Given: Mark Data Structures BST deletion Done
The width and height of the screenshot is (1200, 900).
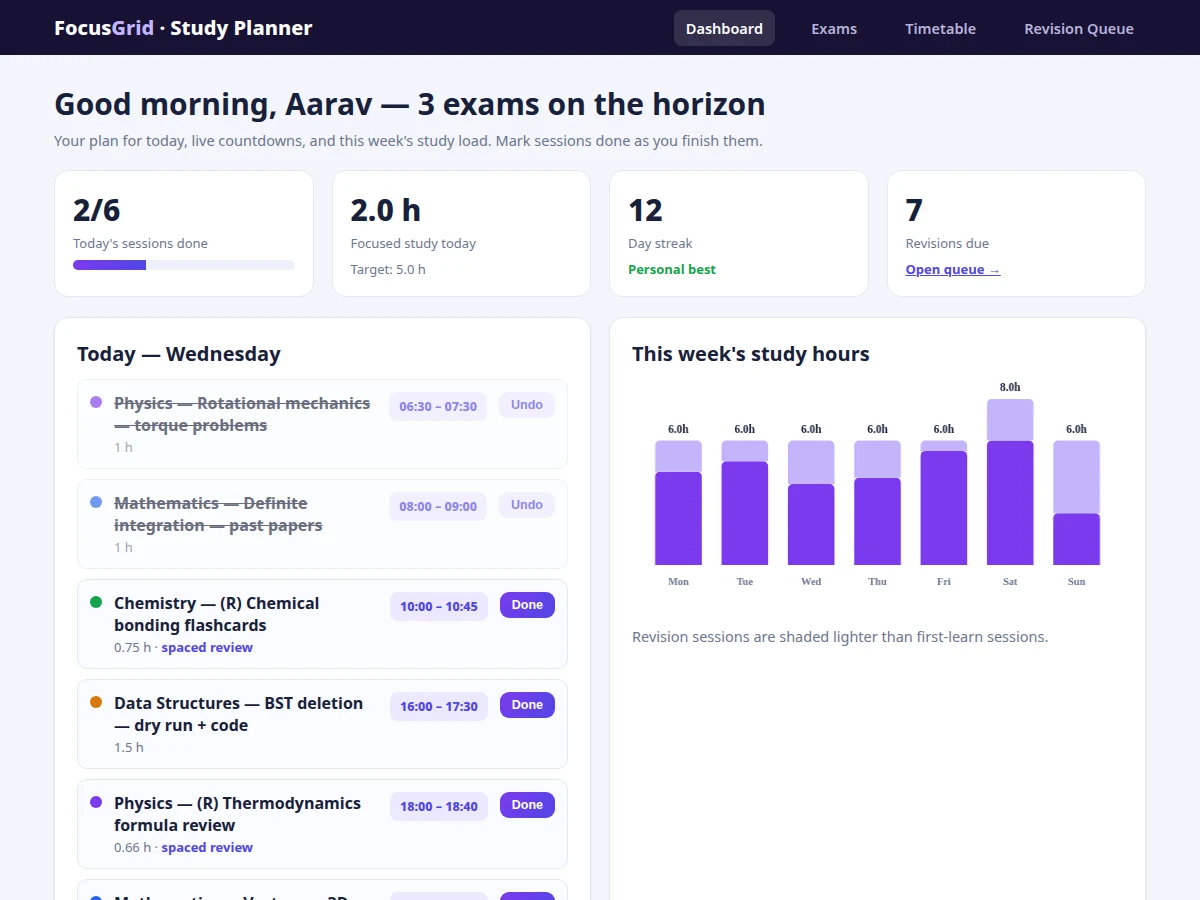Looking at the screenshot, I should point(527,705).
